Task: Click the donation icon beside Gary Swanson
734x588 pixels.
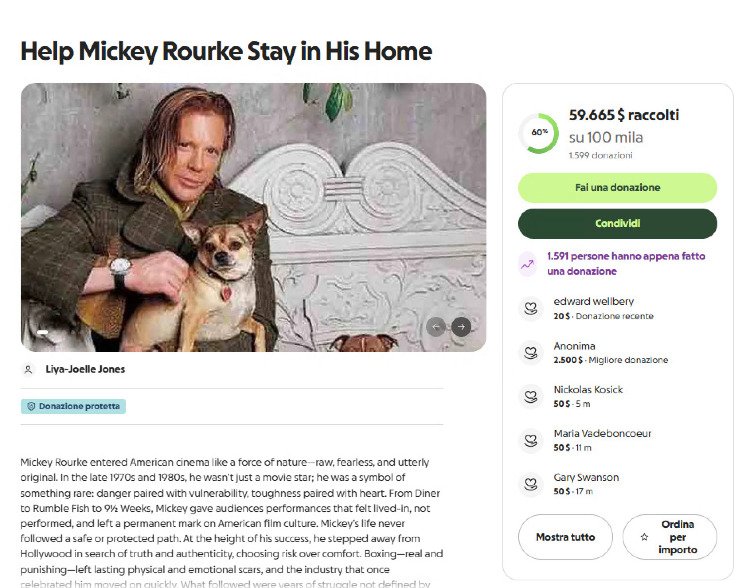Action: click(x=529, y=484)
